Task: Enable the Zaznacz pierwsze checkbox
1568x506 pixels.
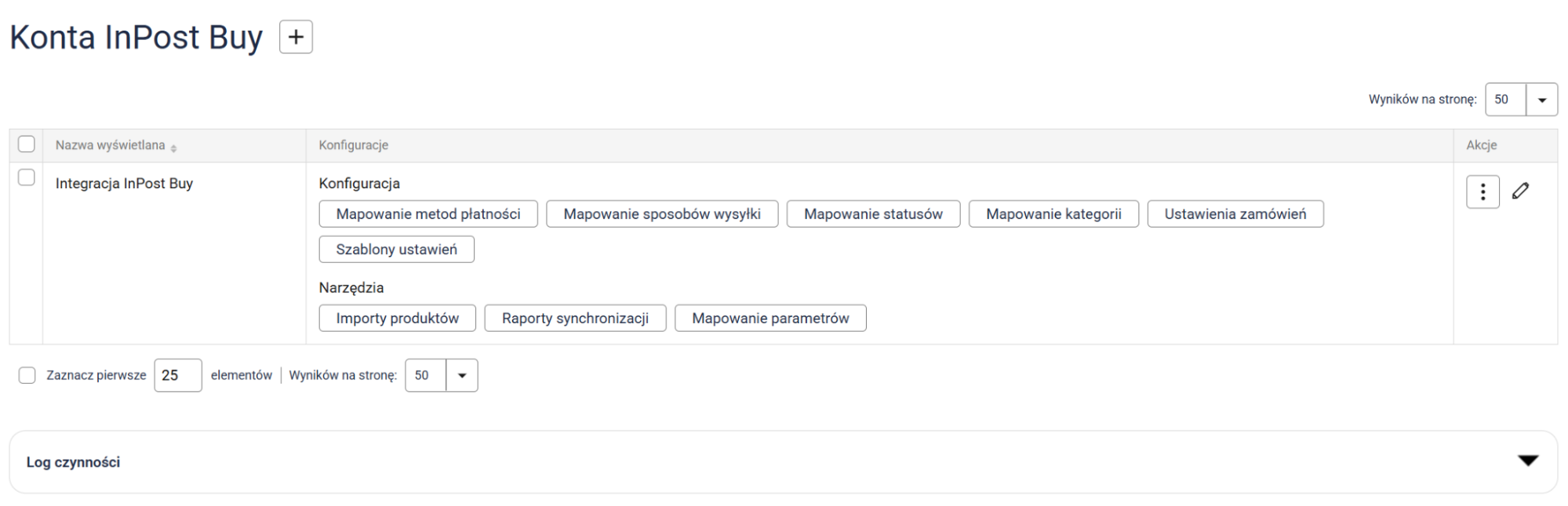Action: pyautogui.click(x=27, y=376)
